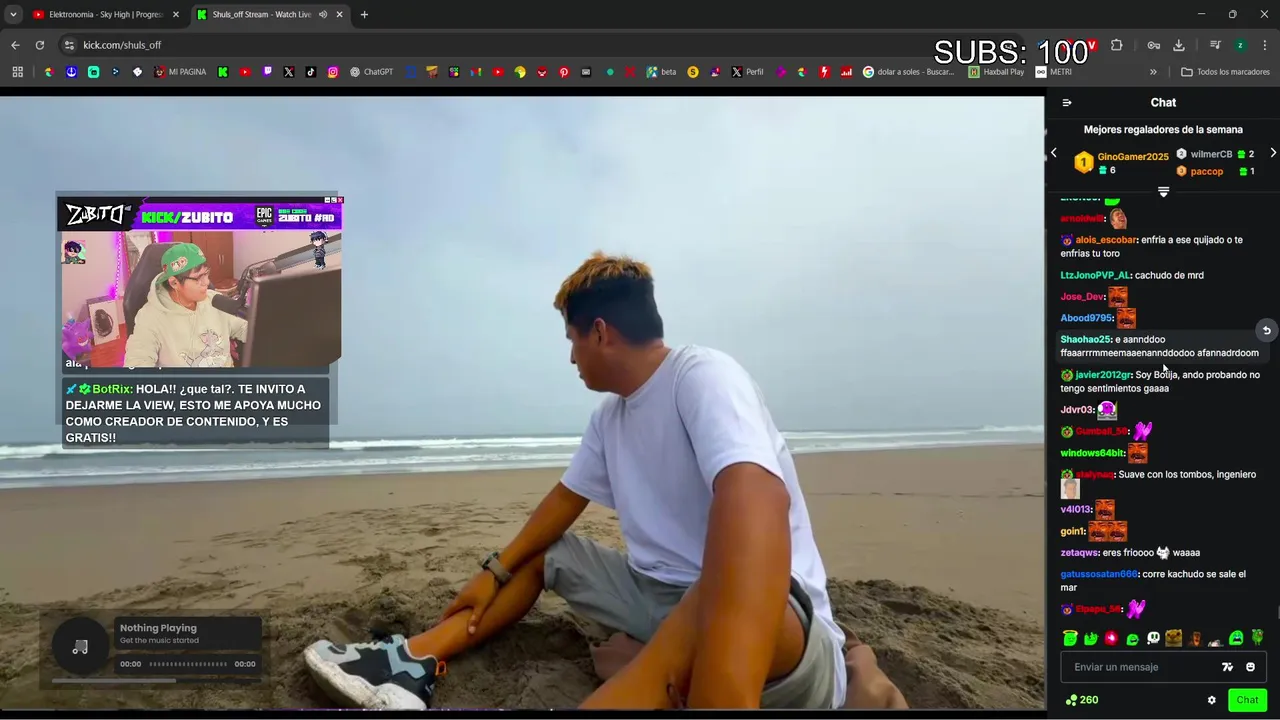
Task: Click the username javier2012gr in chat
Action: (x=1103, y=375)
